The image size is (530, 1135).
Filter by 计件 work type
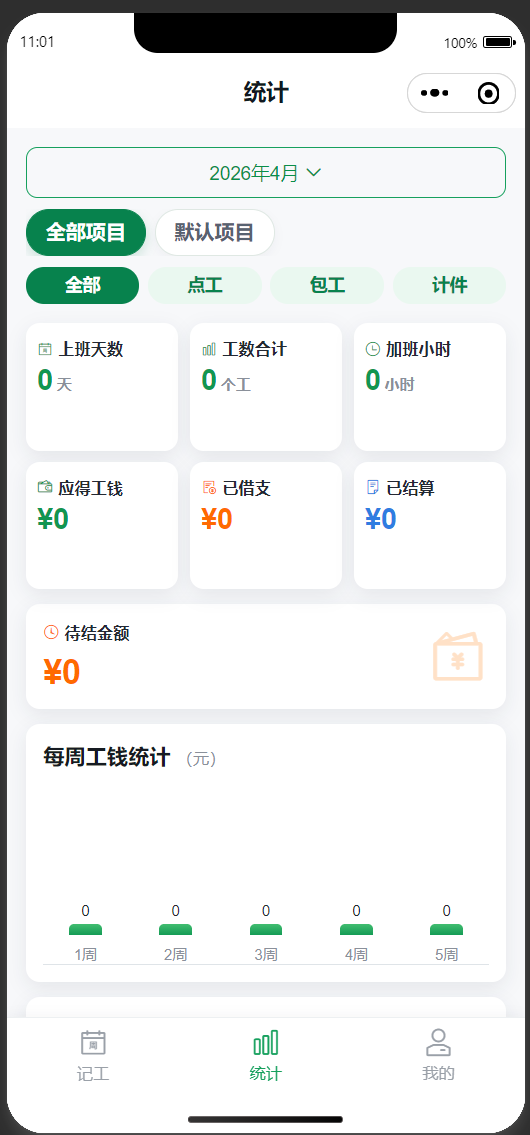tap(450, 285)
